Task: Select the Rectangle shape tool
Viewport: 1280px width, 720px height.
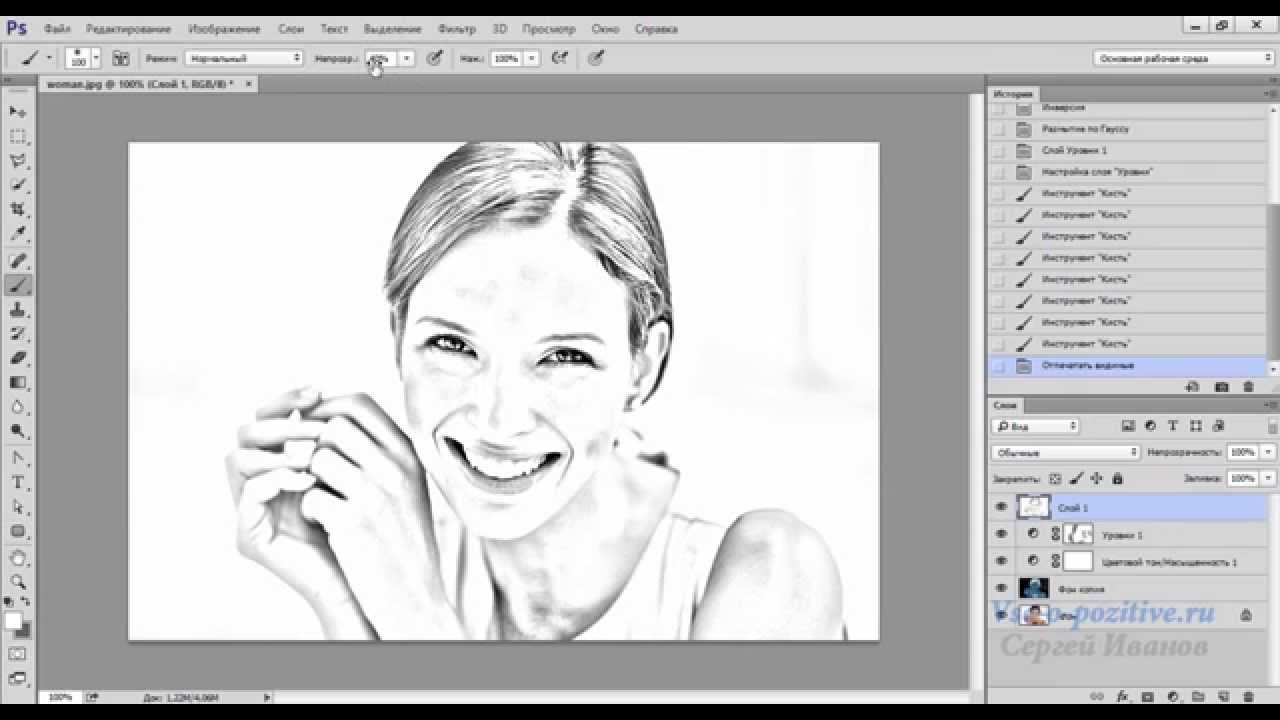Action: pos(18,531)
